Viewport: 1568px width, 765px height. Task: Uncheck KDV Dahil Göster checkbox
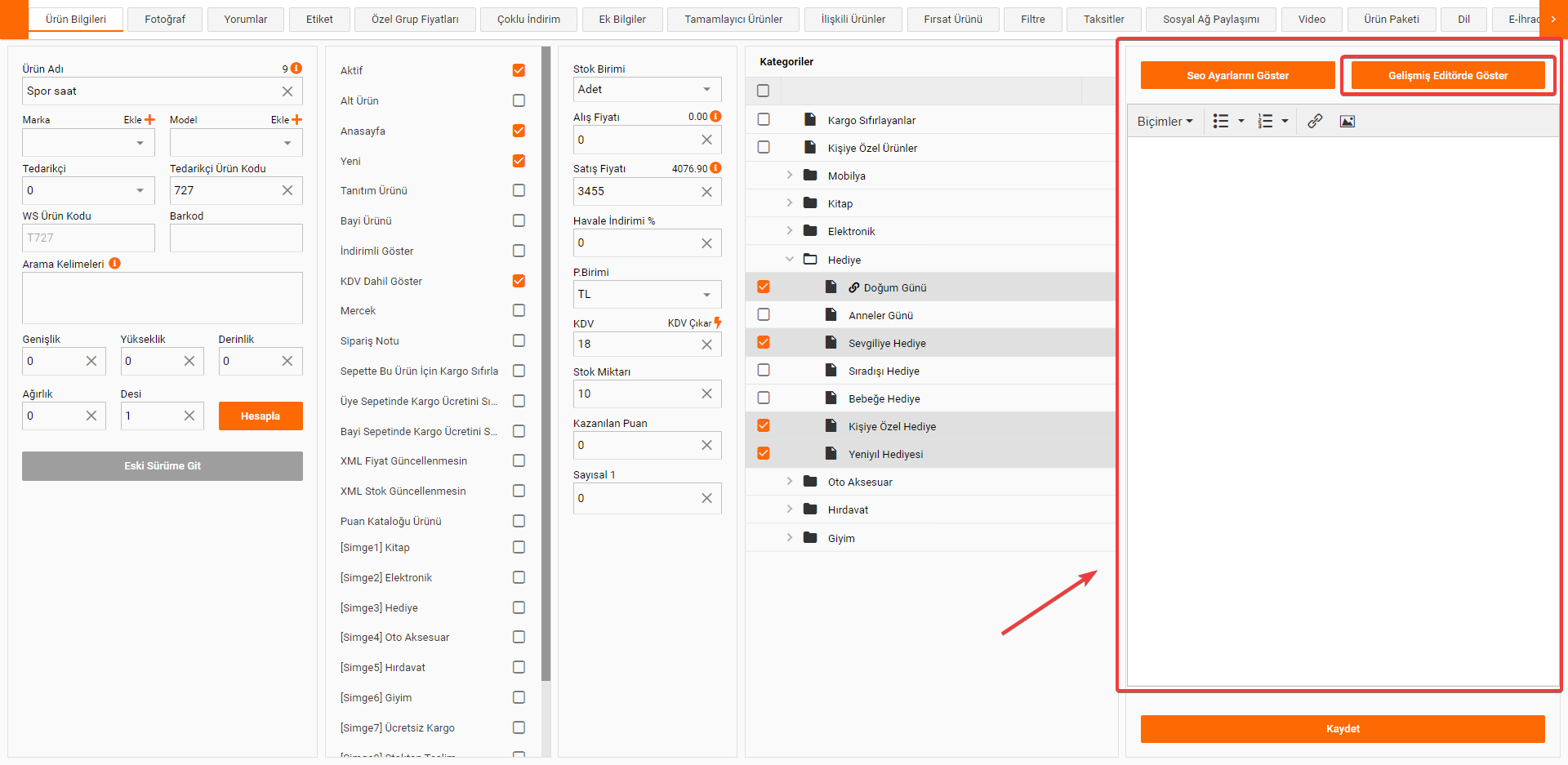coord(519,281)
